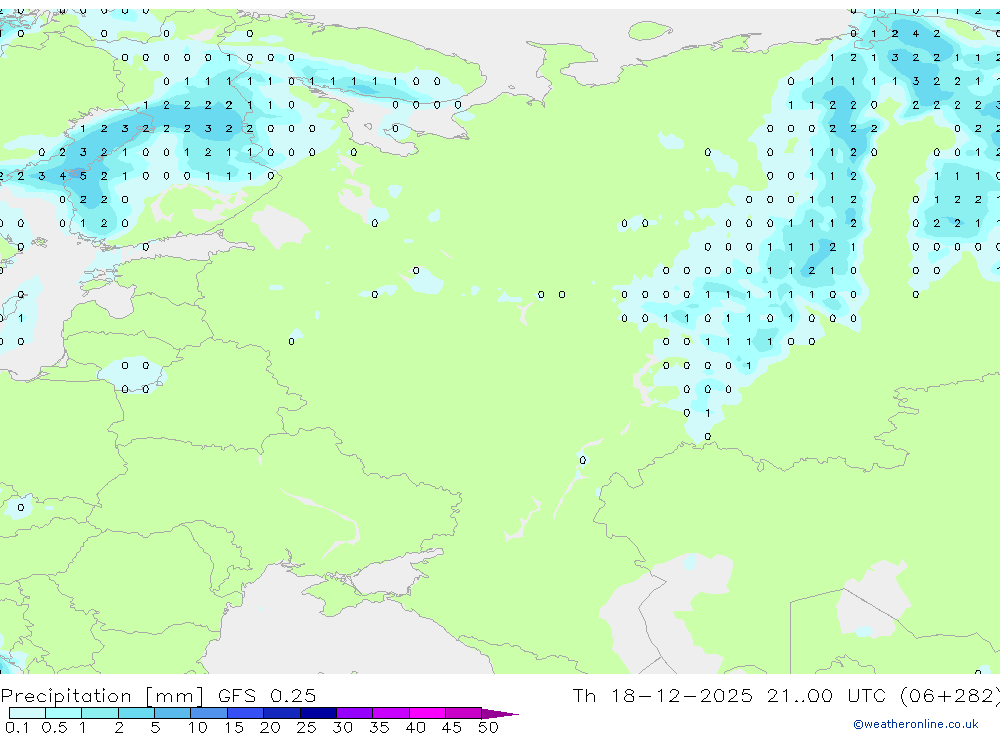Click the 'Th 18-12-2025' date text
1000x733 pixels.
click(663, 695)
